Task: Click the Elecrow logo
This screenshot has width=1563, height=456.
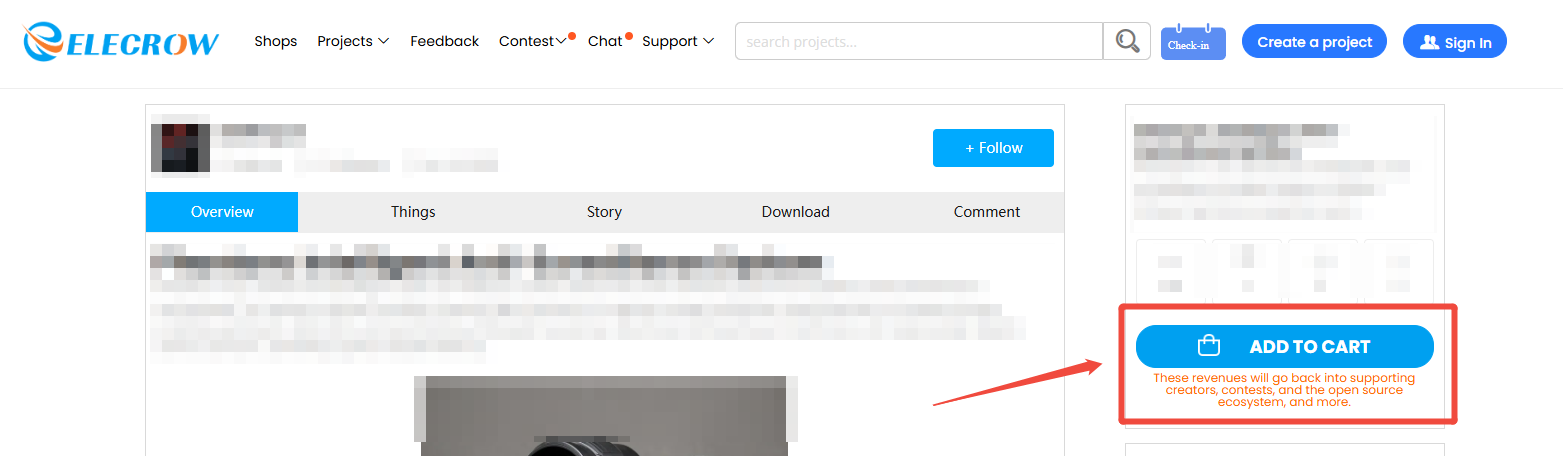Action: (x=121, y=41)
